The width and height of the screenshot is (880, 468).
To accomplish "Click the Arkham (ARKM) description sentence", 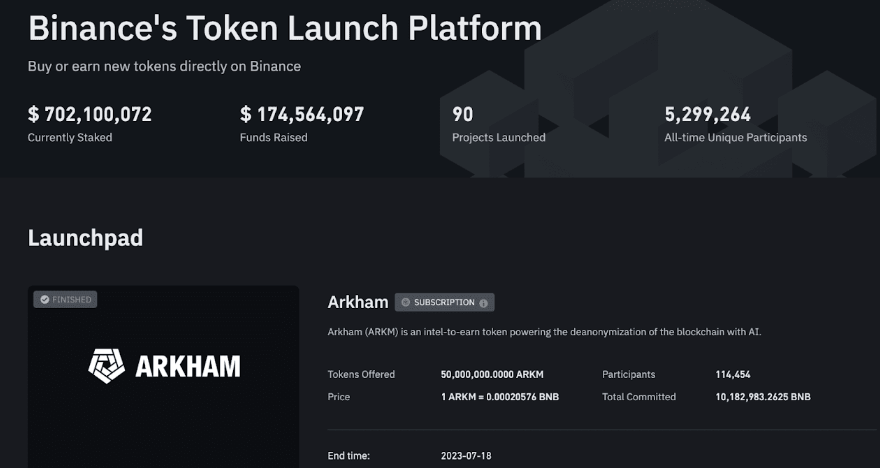I will [544, 332].
